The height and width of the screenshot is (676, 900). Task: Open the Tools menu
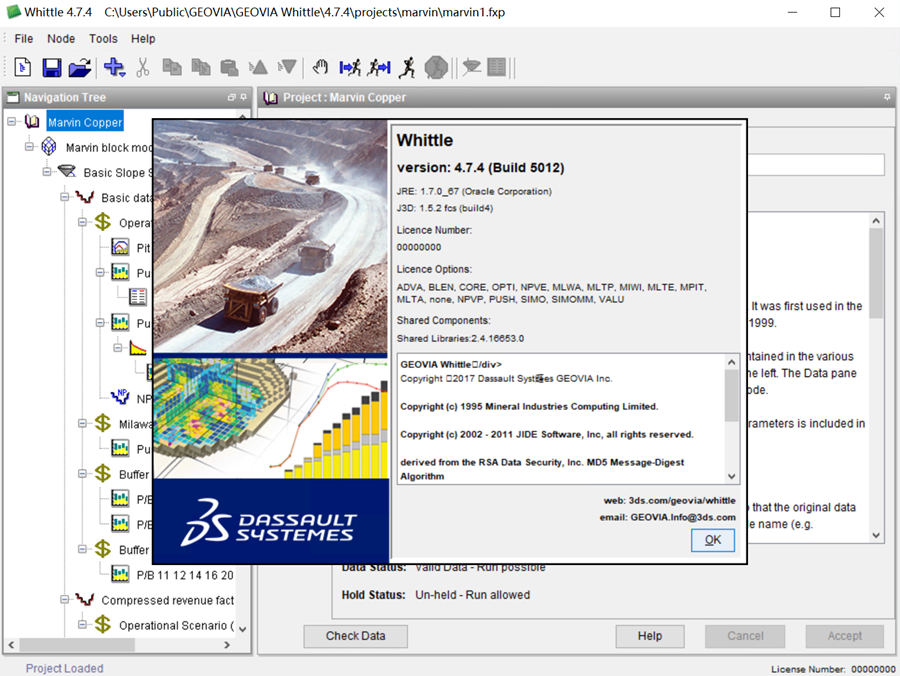[103, 39]
